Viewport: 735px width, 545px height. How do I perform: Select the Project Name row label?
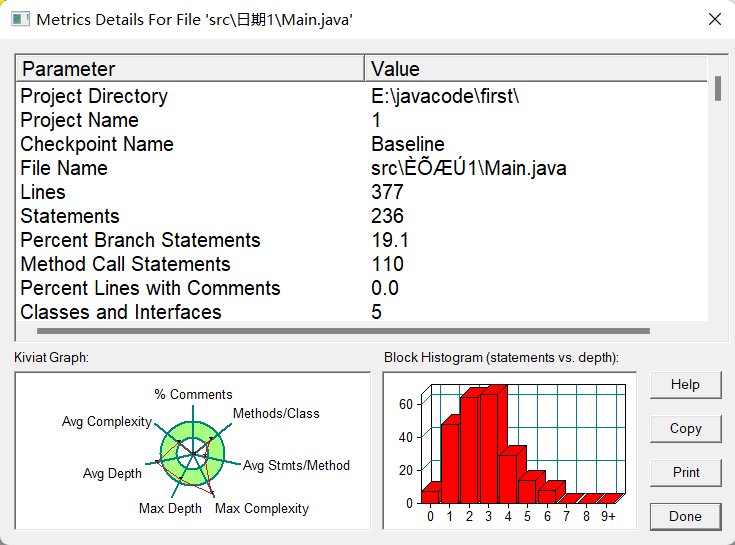click(80, 120)
